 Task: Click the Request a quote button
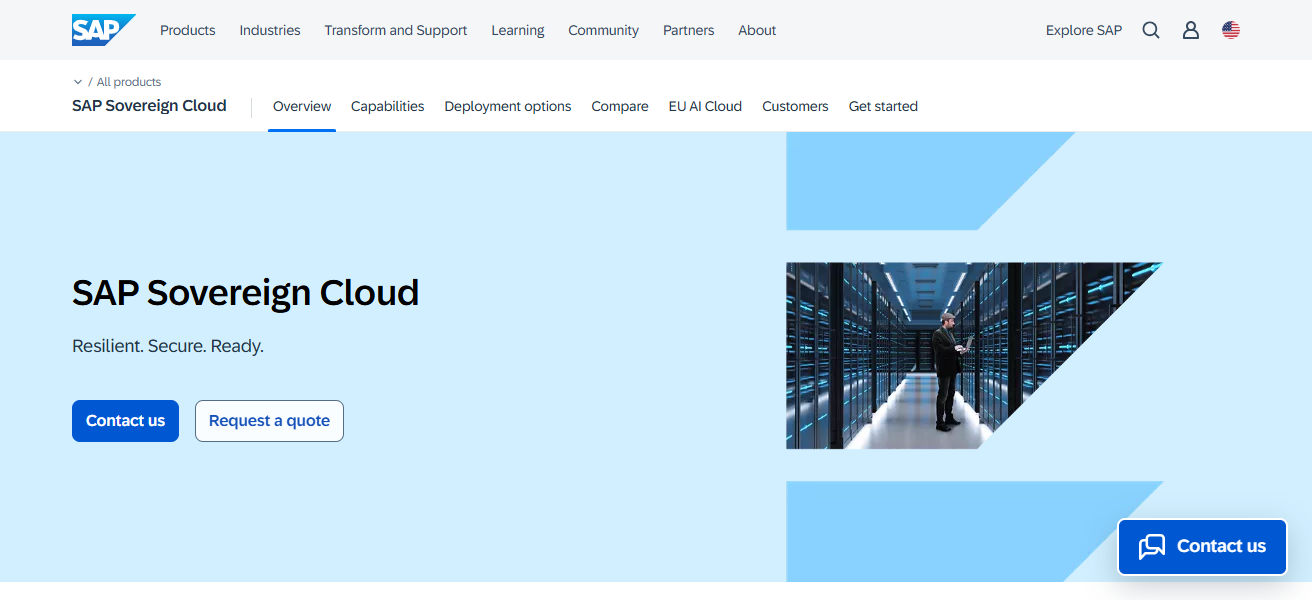269,420
